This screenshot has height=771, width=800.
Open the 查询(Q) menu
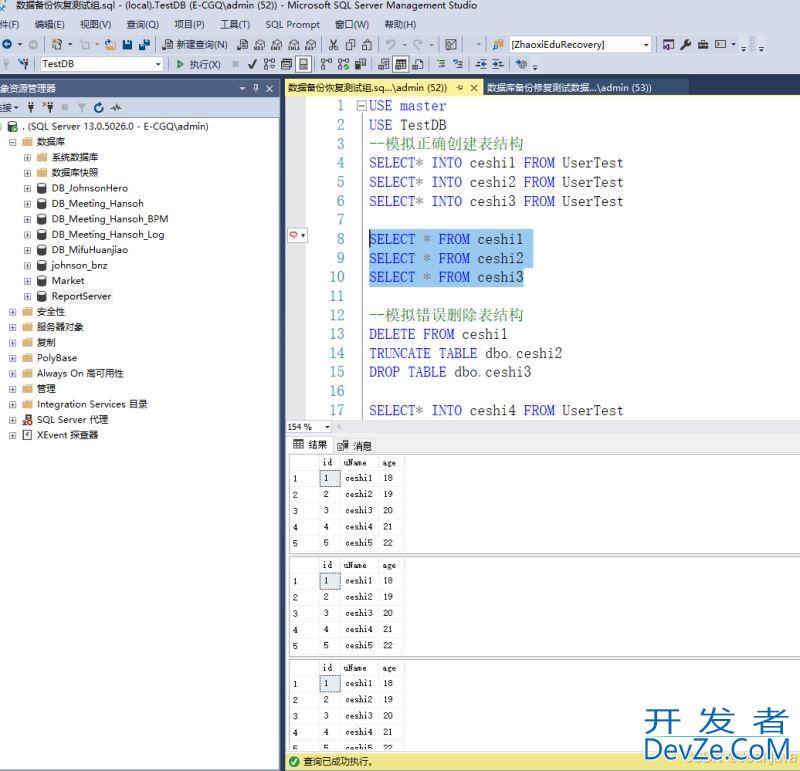[x=142, y=24]
